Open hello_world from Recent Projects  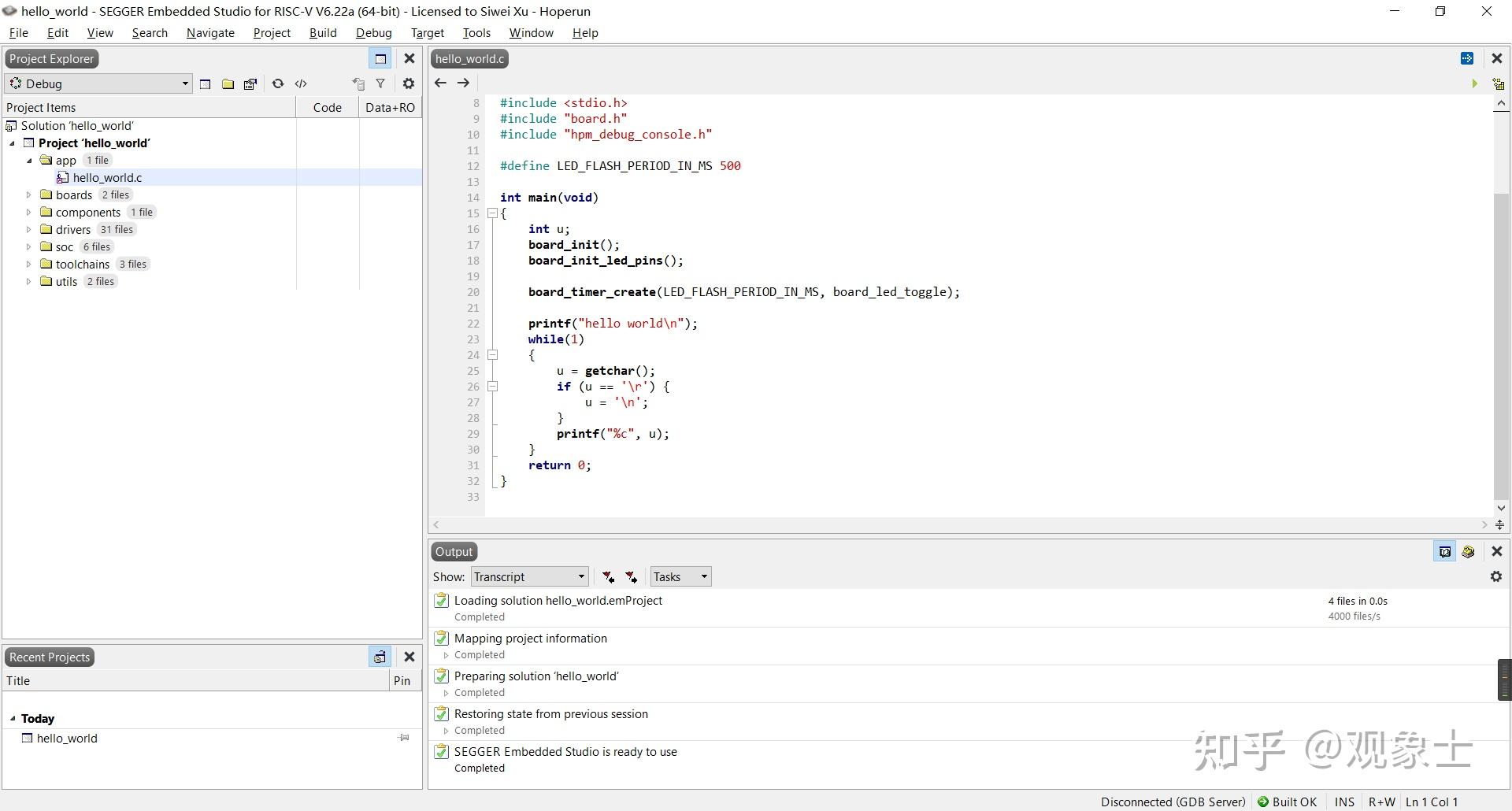pyautogui.click(x=67, y=739)
